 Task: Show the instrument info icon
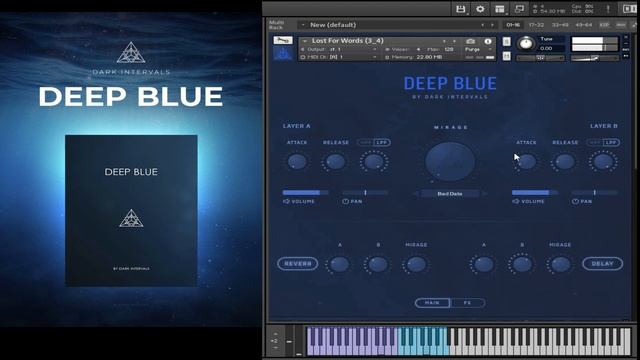pyautogui.click(x=488, y=41)
